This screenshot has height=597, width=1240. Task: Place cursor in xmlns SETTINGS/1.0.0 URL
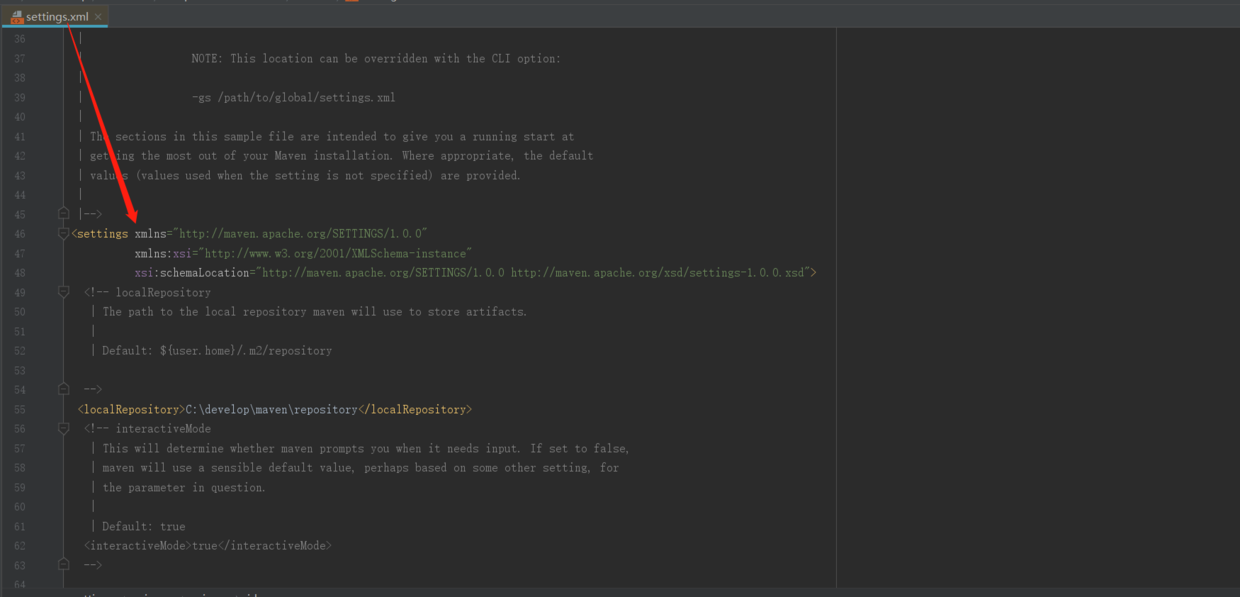tap(302, 234)
